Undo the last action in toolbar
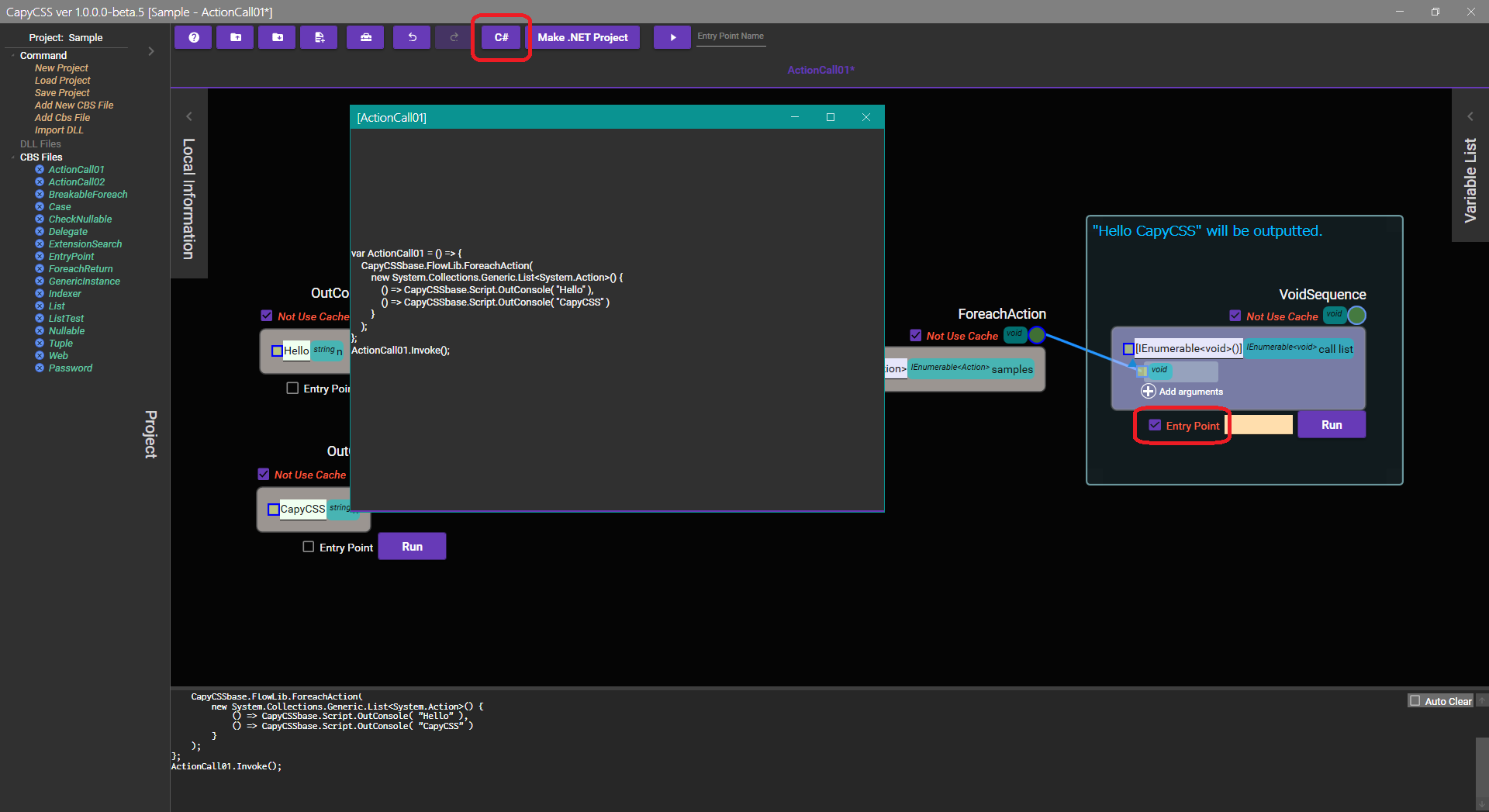 tap(412, 37)
